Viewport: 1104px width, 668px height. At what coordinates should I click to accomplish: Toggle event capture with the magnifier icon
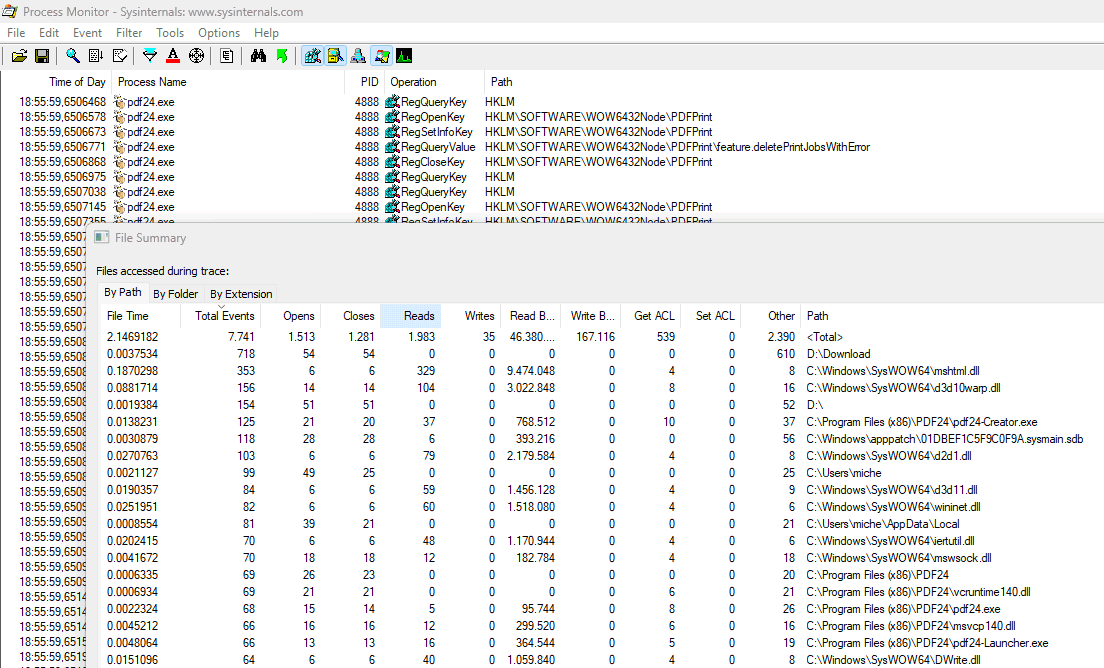coord(73,56)
